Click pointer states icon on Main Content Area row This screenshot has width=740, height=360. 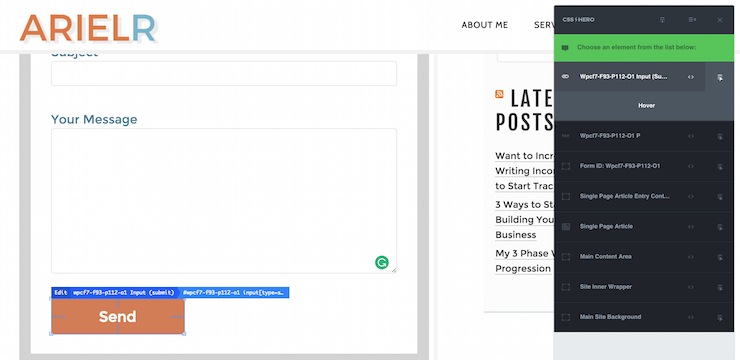720,257
